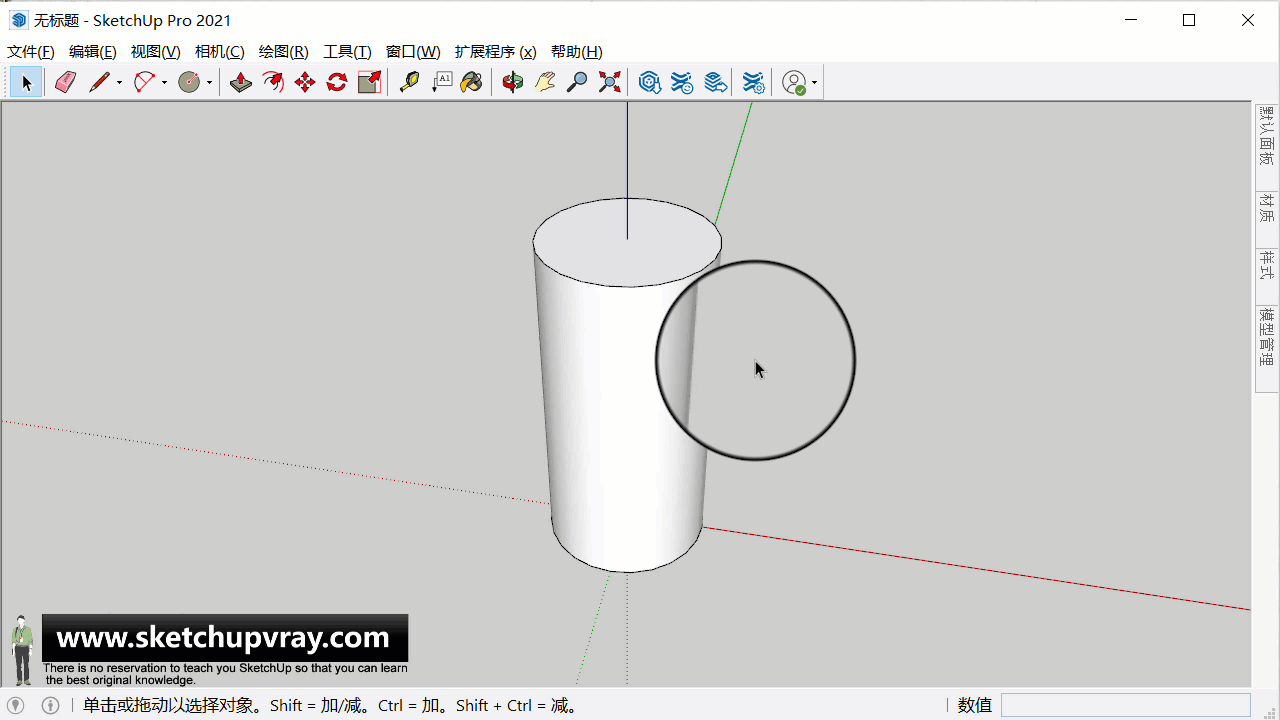
Task: Open the shape tool dropdown arrow
Action: point(209,82)
